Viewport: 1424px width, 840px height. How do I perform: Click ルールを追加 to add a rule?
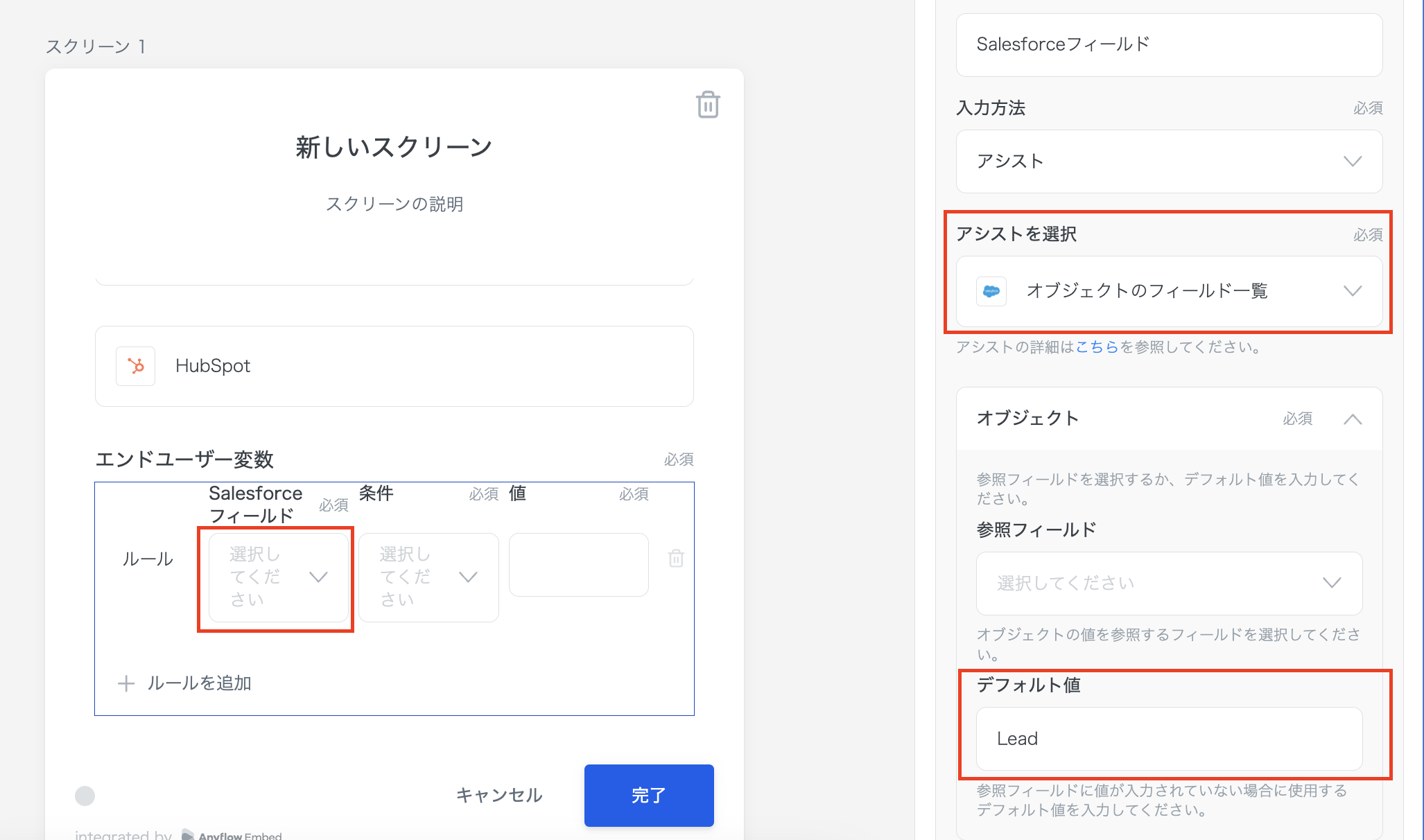click(x=199, y=683)
